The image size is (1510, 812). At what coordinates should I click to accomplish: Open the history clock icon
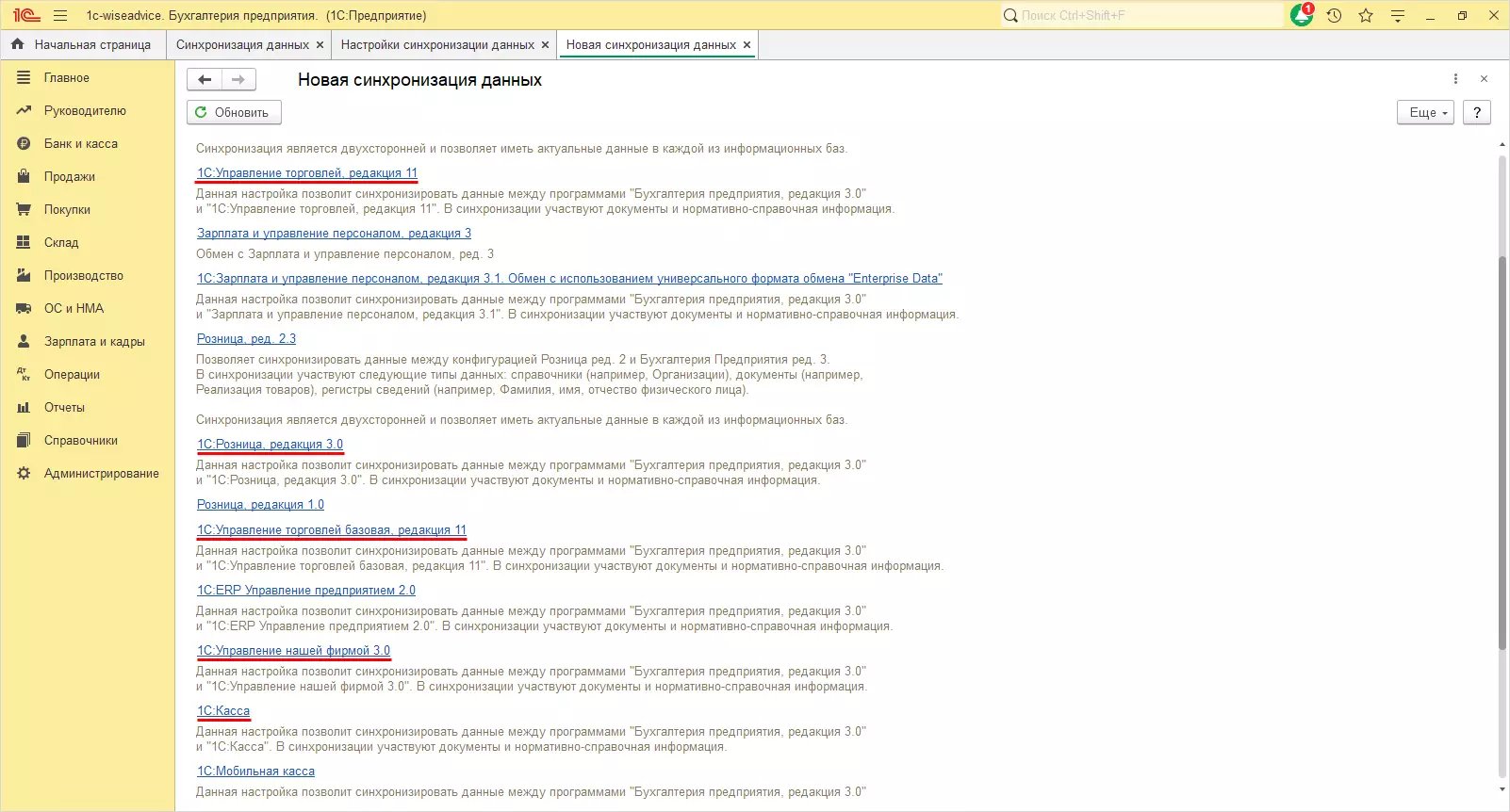[1334, 15]
